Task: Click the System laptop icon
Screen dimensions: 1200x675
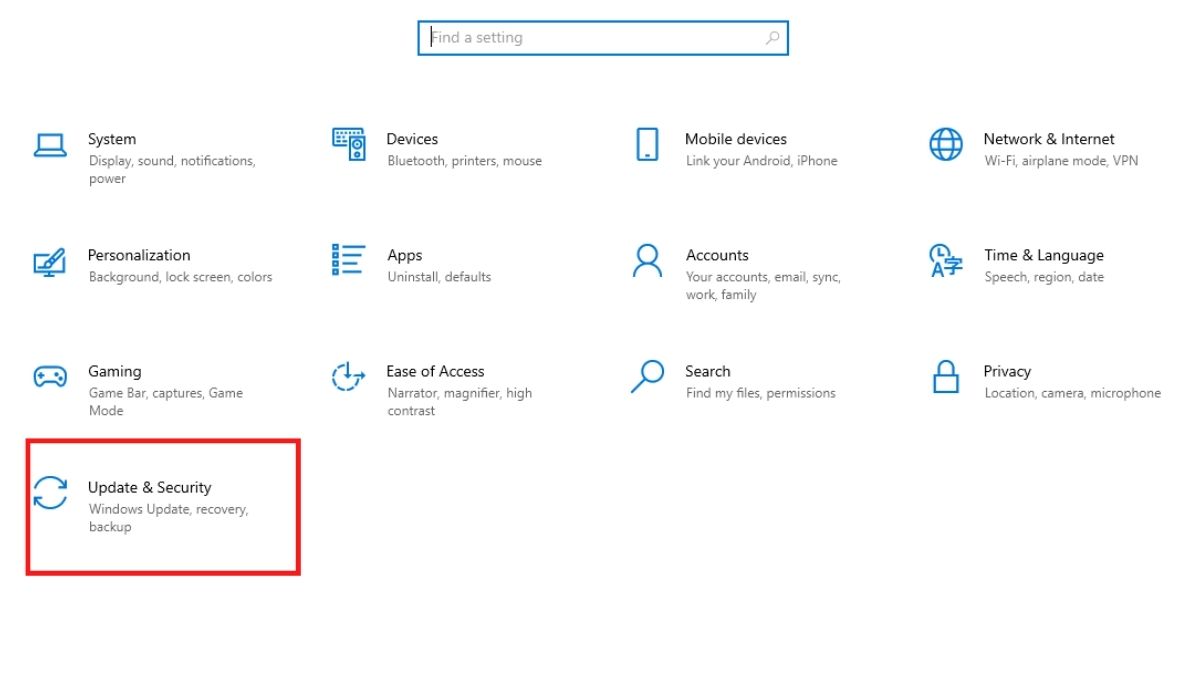Action: pyautogui.click(x=50, y=144)
